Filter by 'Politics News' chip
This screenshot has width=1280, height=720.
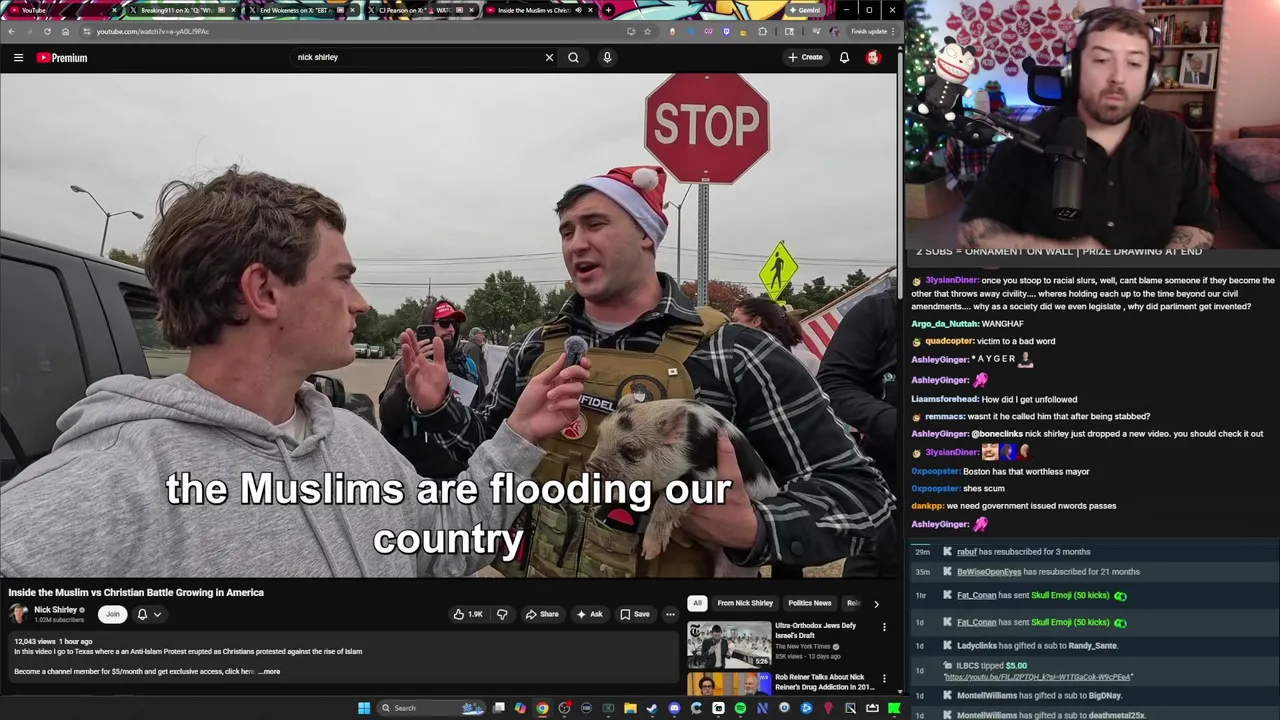pos(809,603)
